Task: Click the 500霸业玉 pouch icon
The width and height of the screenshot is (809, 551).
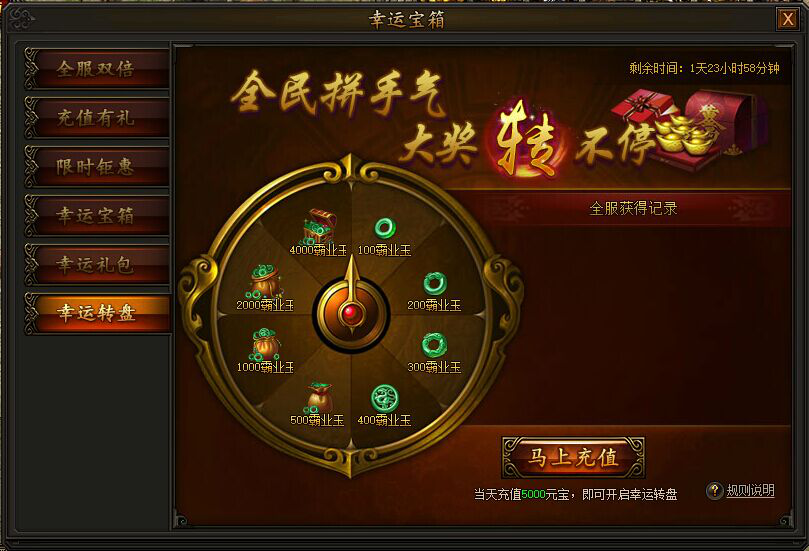Action: 319,398
